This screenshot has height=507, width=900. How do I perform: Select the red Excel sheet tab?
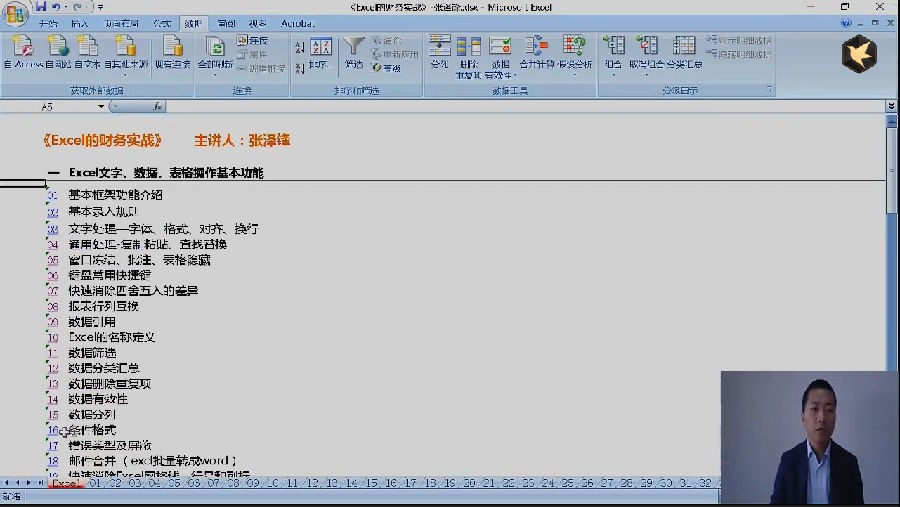[66, 483]
